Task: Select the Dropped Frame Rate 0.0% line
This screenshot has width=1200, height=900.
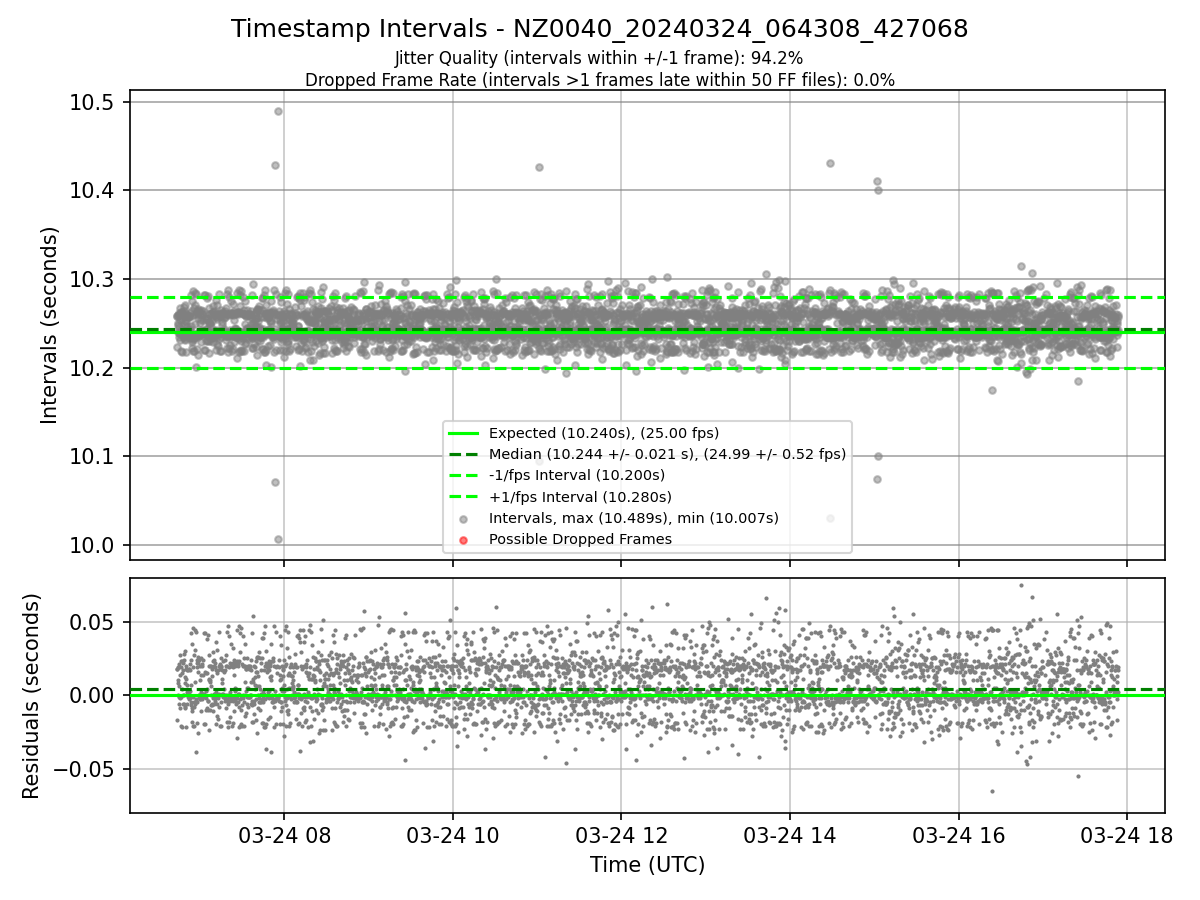Action: pyautogui.click(x=600, y=80)
